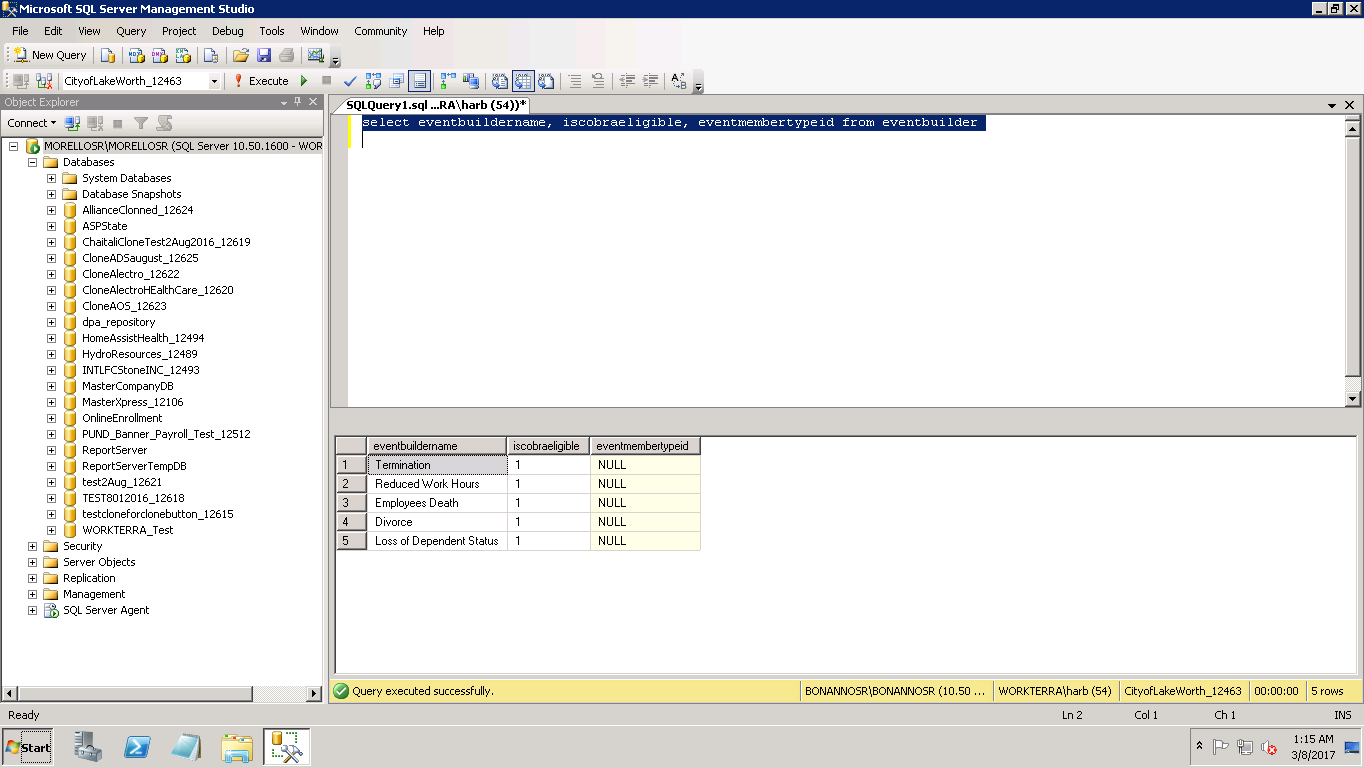The height and width of the screenshot is (768, 1364).
Task: Open the Tools menu
Action: [272, 31]
